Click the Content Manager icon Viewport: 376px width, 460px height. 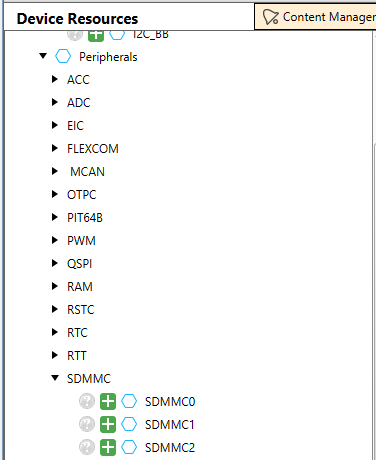point(270,17)
